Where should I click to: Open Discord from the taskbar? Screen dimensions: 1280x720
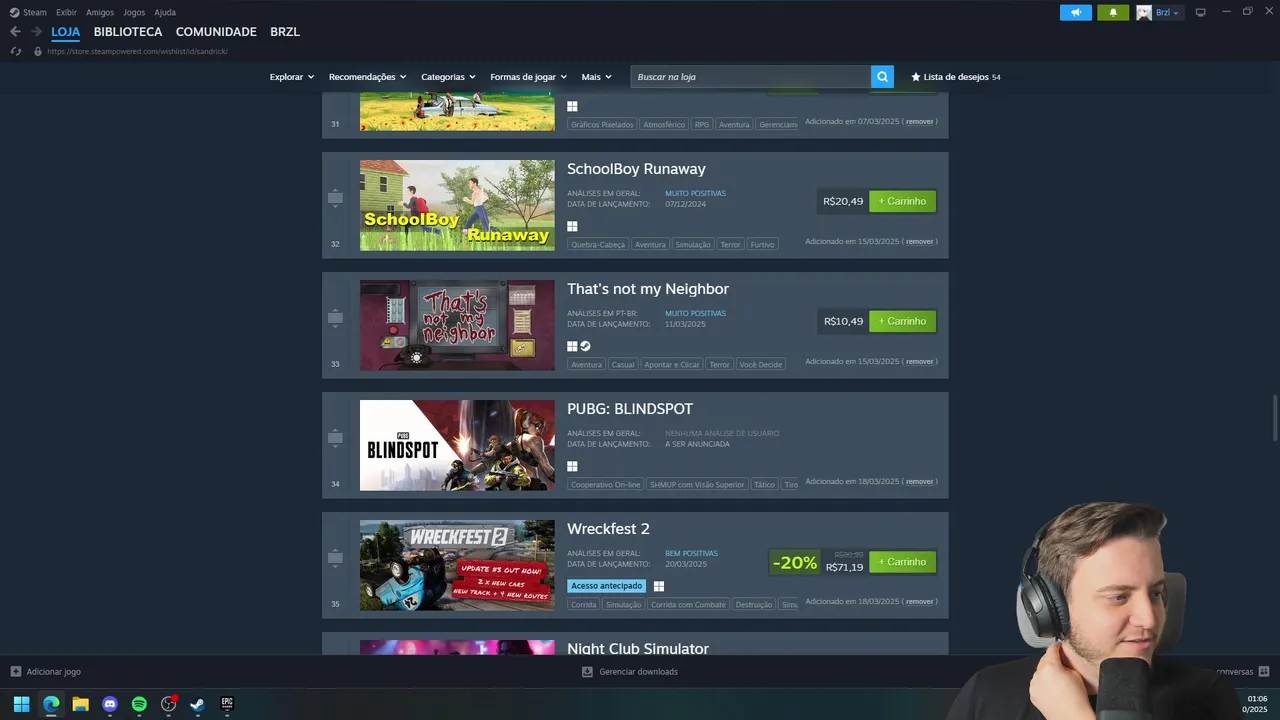[110, 704]
